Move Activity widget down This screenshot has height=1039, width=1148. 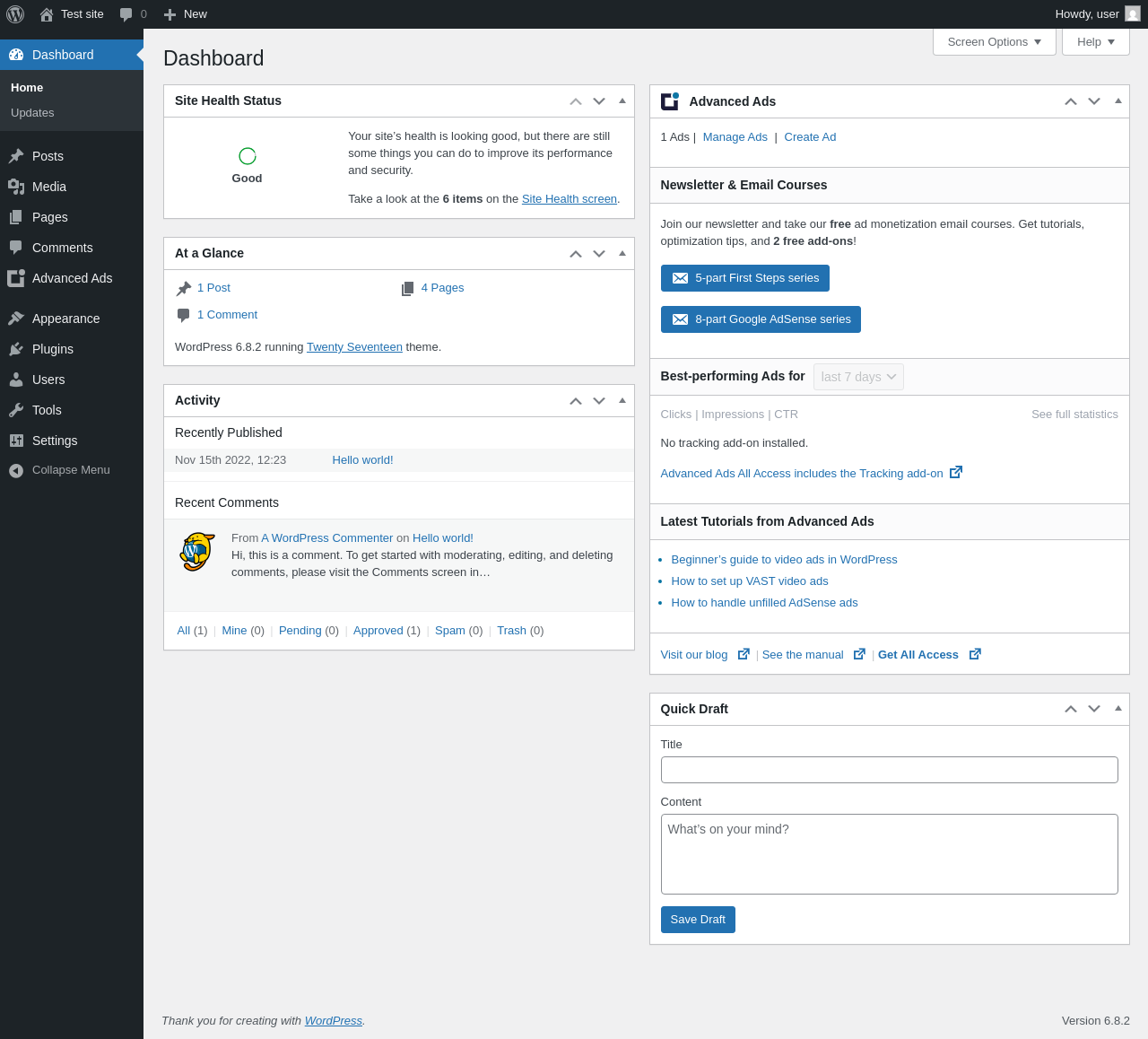click(x=599, y=401)
